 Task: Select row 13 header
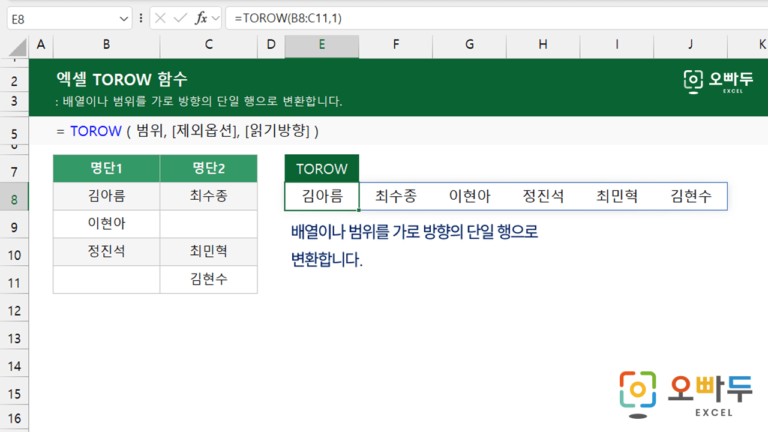(x=14, y=338)
